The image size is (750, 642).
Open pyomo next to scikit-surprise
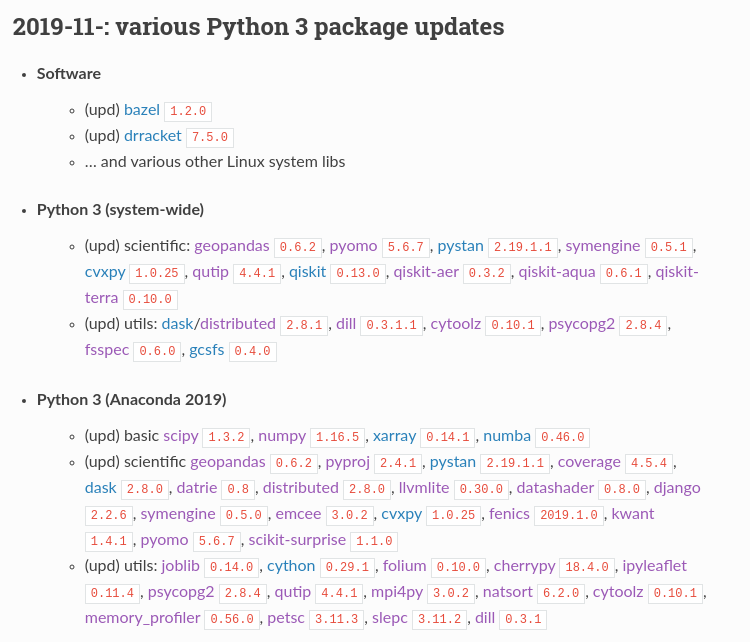coord(165,540)
